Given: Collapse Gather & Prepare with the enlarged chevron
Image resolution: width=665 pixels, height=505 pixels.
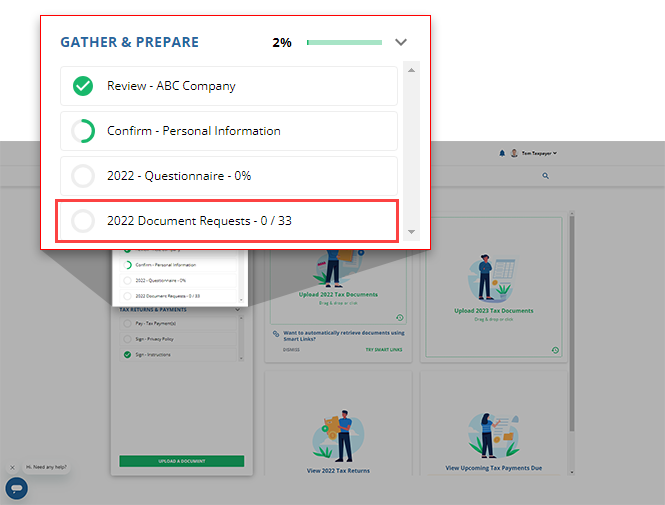Looking at the screenshot, I should tap(401, 42).
